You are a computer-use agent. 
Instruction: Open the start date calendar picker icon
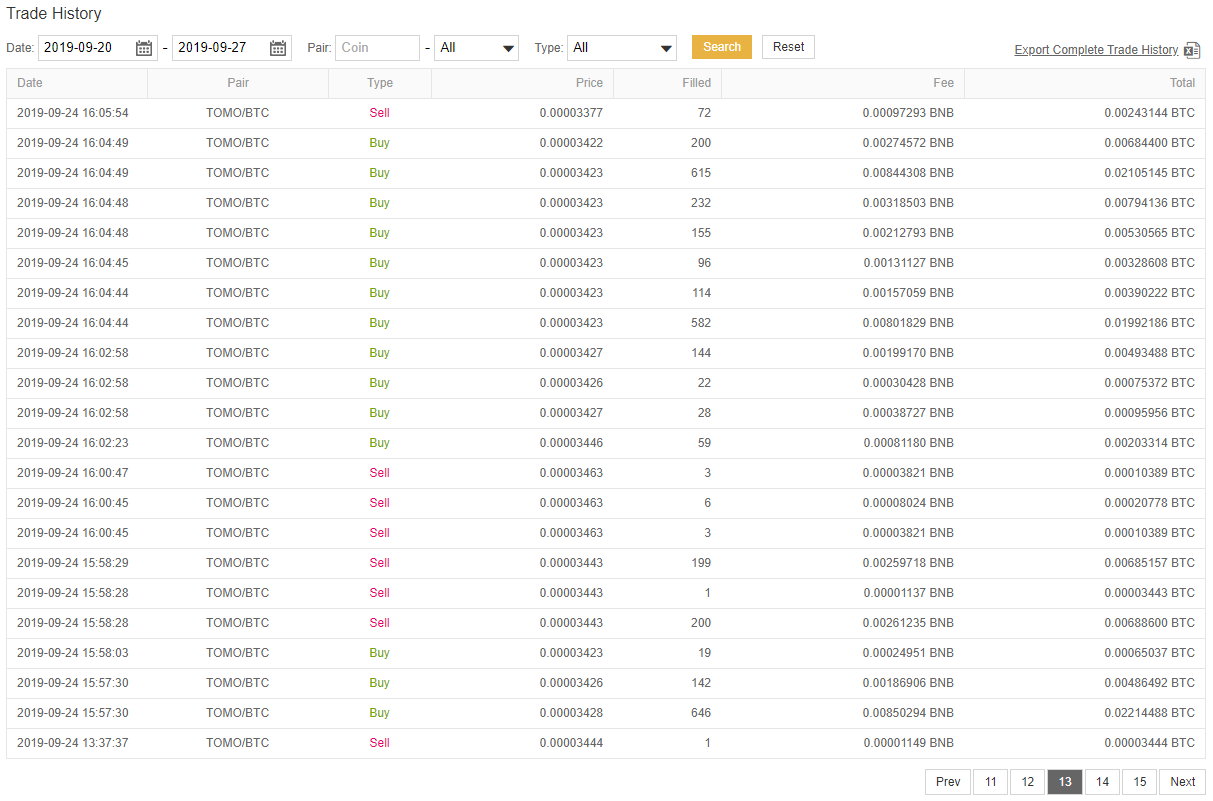click(144, 48)
